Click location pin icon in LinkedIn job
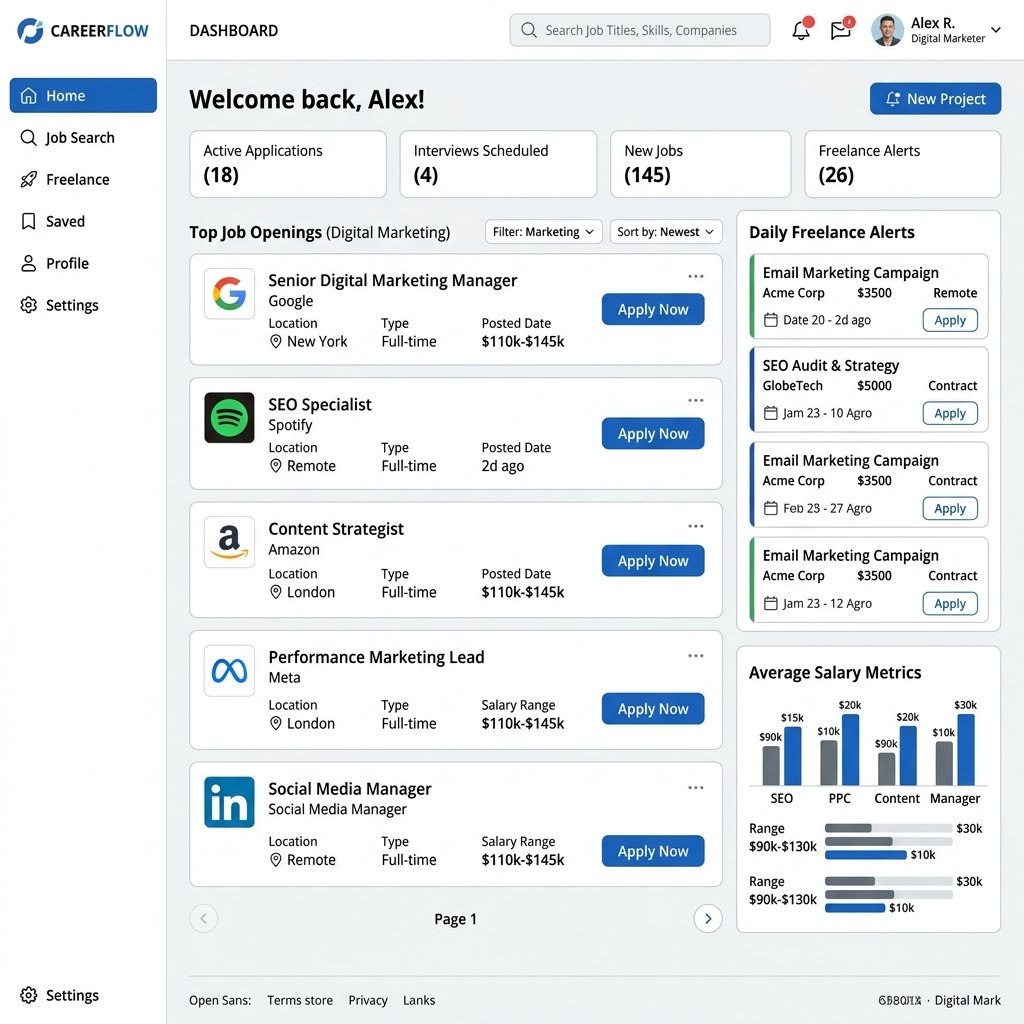1024x1024 pixels. tap(276, 860)
